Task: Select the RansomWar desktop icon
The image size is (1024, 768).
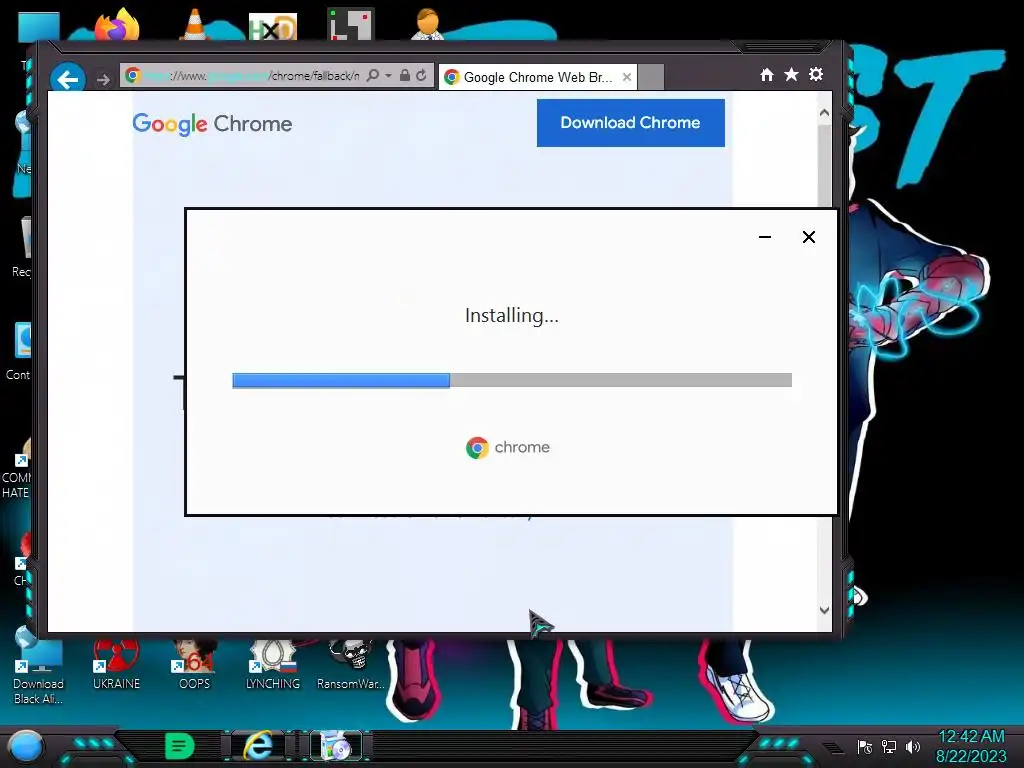Action: [x=351, y=665]
